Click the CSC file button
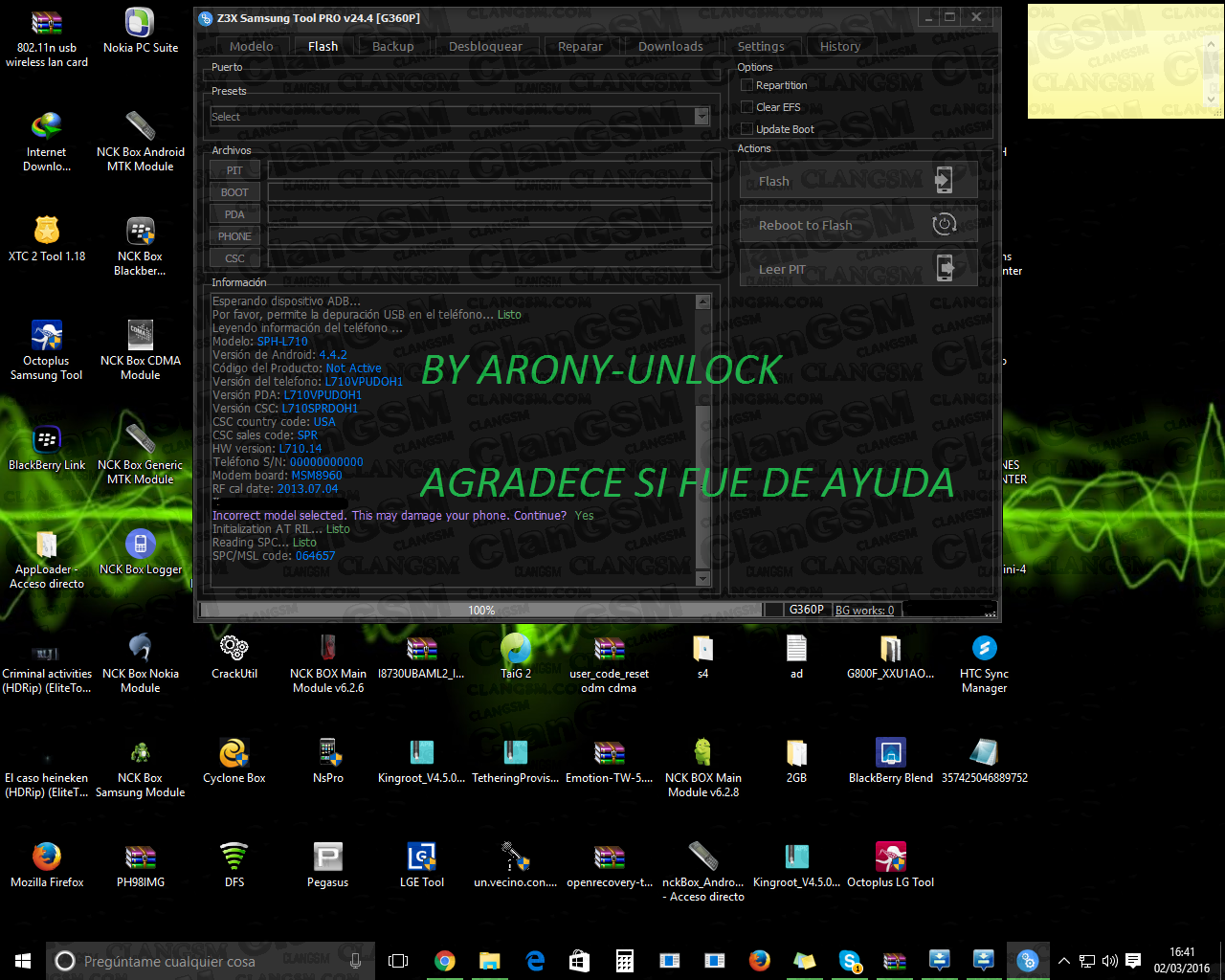The width and height of the screenshot is (1225, 980). (234, 258)
